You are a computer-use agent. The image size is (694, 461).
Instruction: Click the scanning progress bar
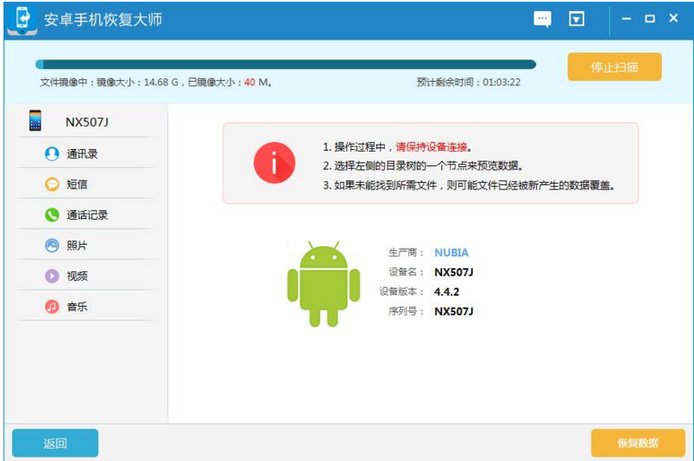coord(285,64)
